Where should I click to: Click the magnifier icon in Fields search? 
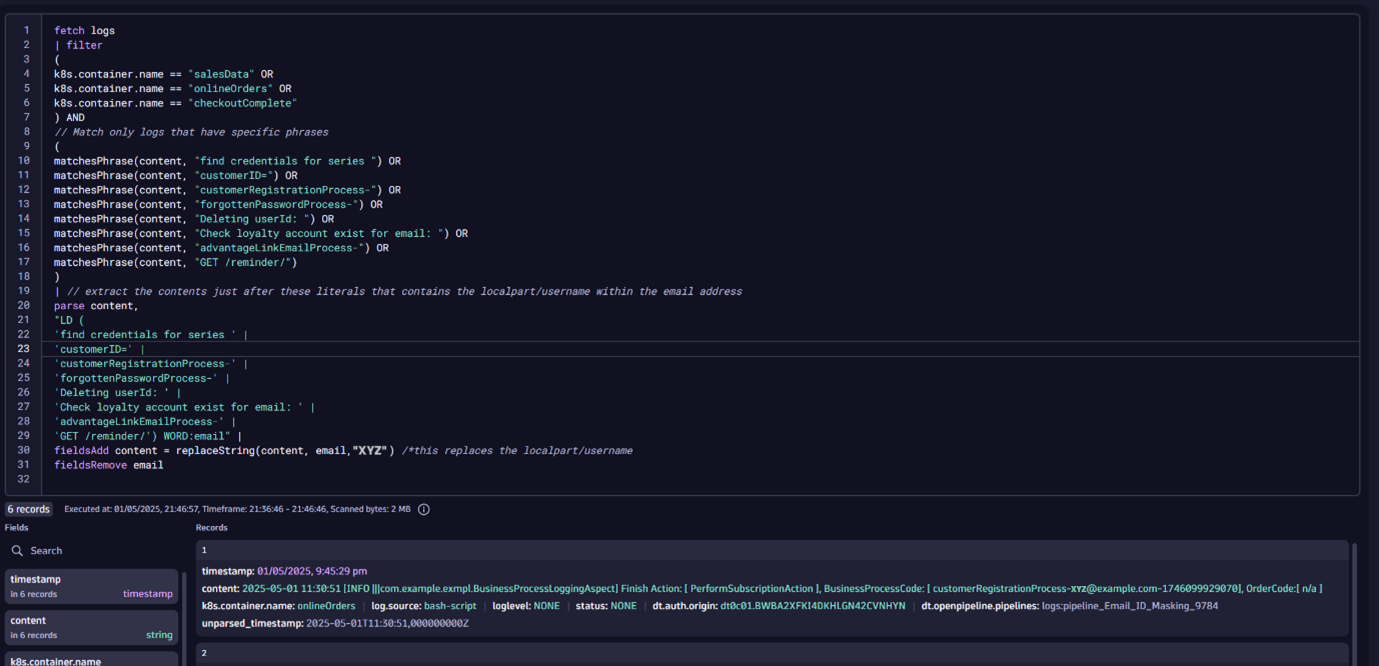(18, 551)
